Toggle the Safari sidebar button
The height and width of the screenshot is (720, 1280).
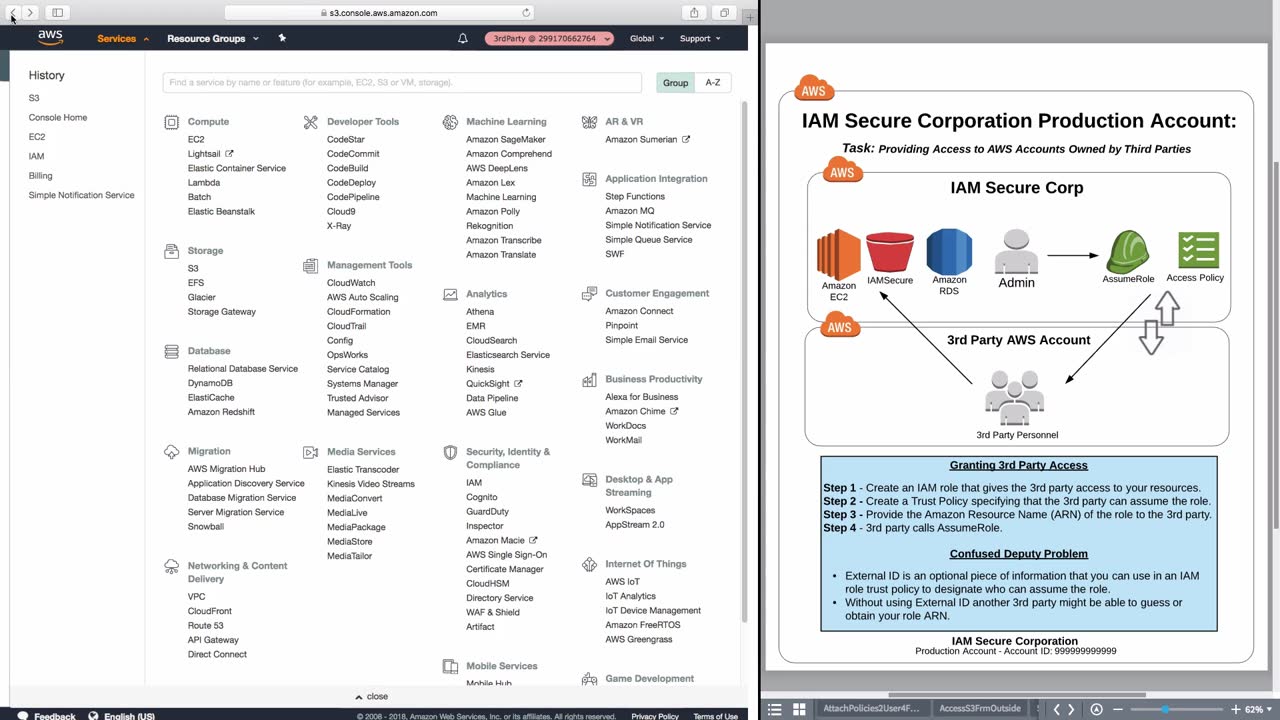58,13
